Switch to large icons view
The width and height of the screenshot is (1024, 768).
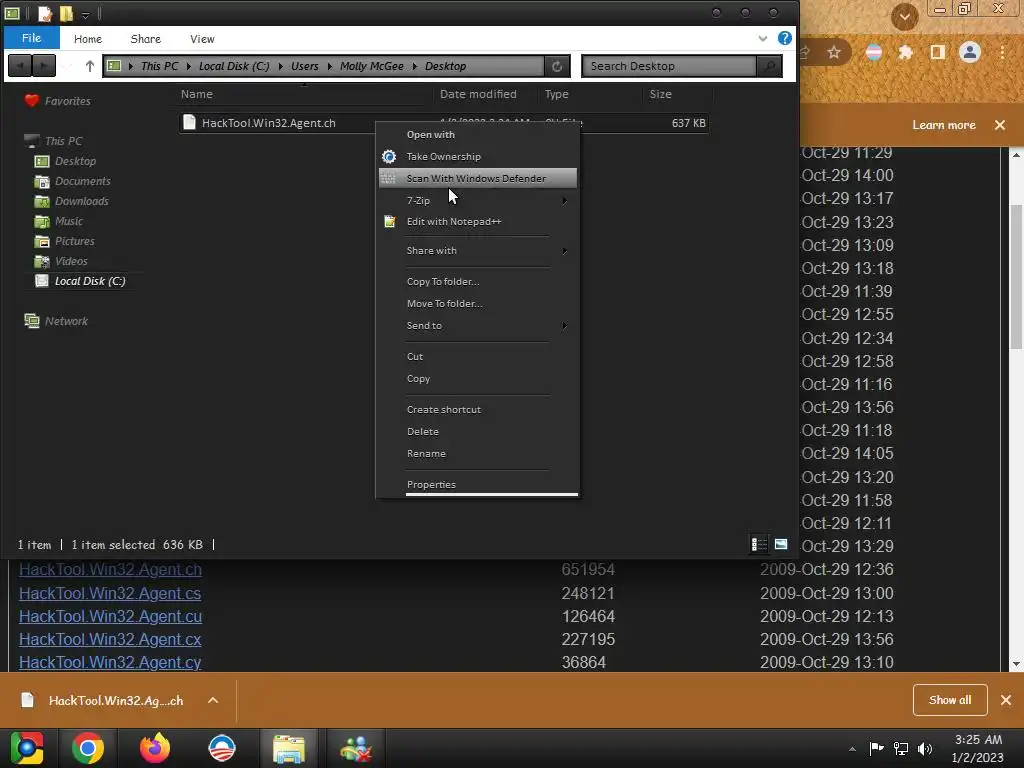pyautogui.click(x=781, y=544)
